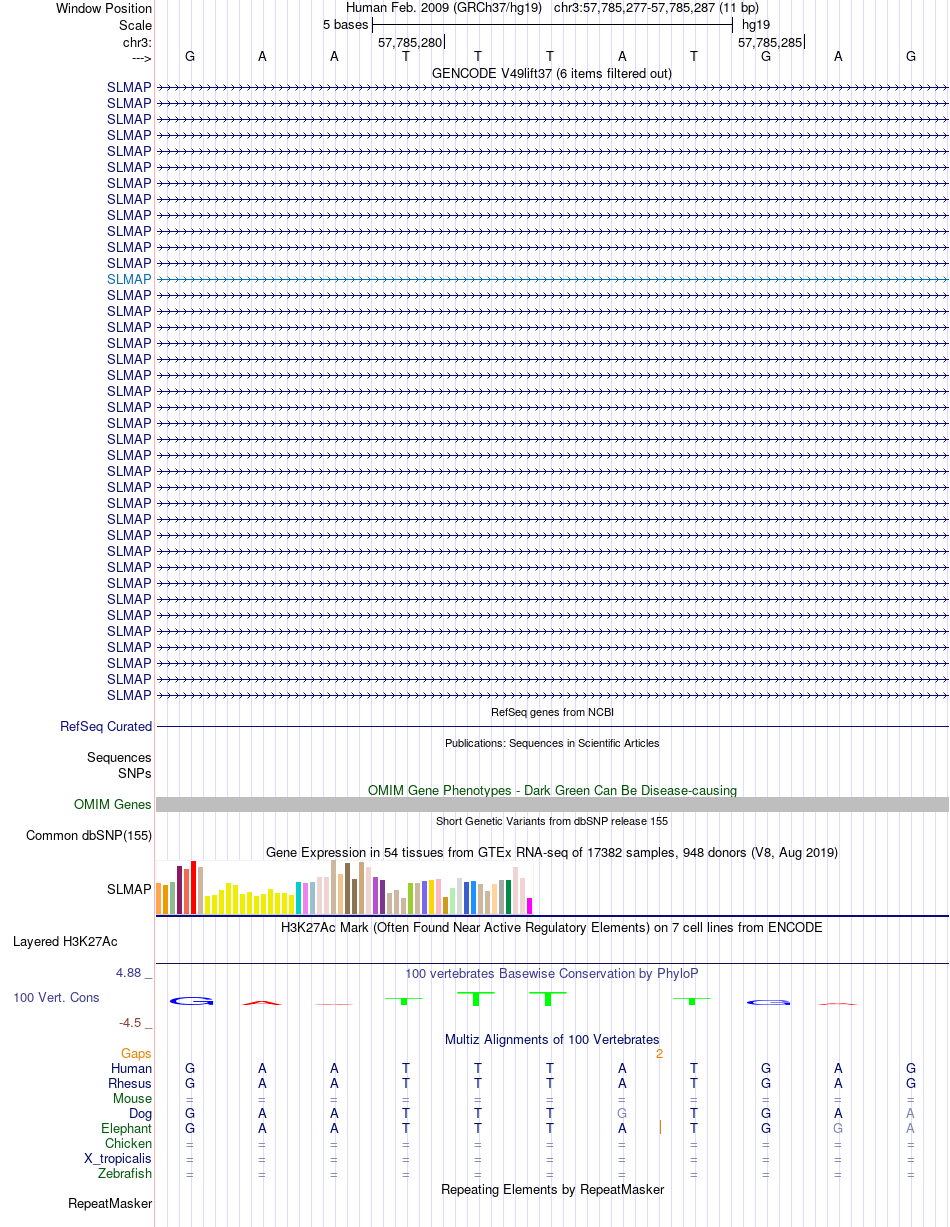Open the GENCODE V49lift37 track title

552,73
